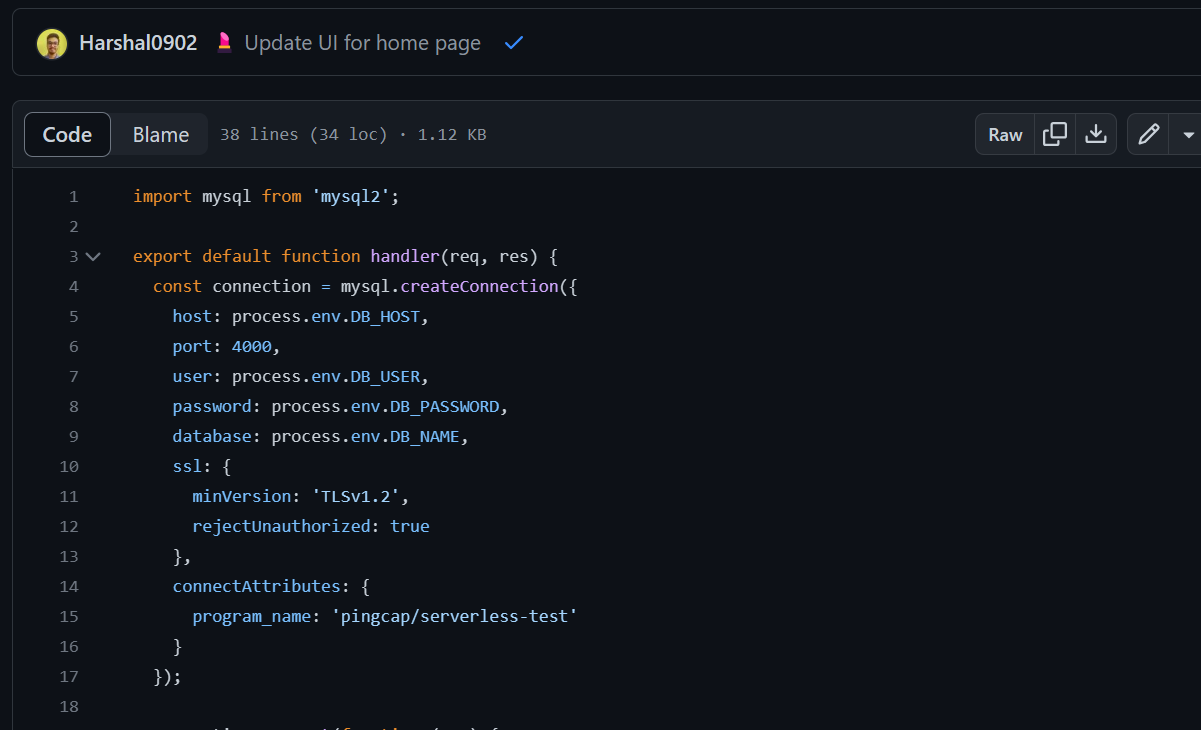
Task: Open more edit options dropdown arrow
Action: coord(1187,134)
